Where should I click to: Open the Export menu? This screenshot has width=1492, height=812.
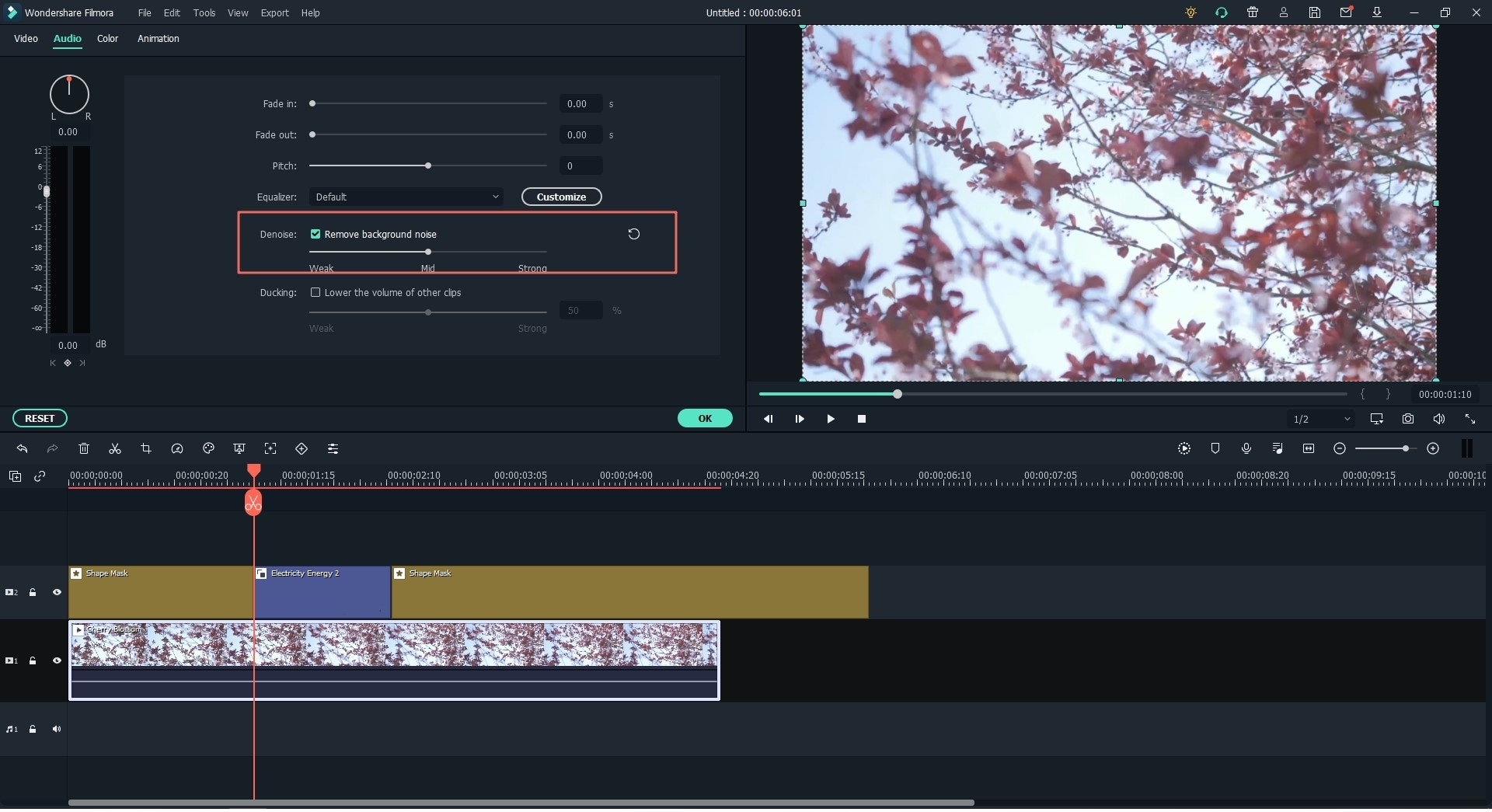coord(274,12)
